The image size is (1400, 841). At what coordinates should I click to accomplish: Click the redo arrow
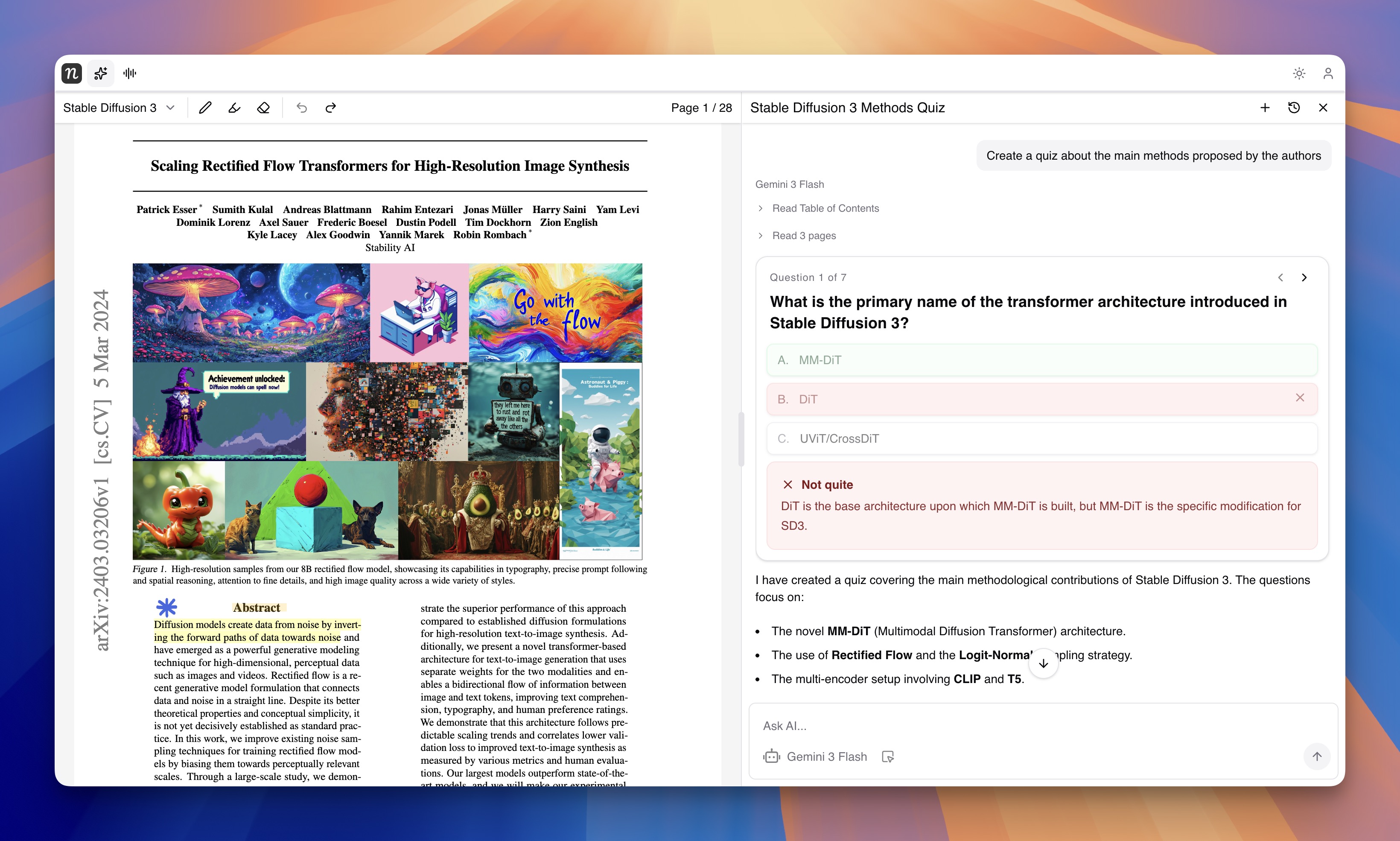331,108
